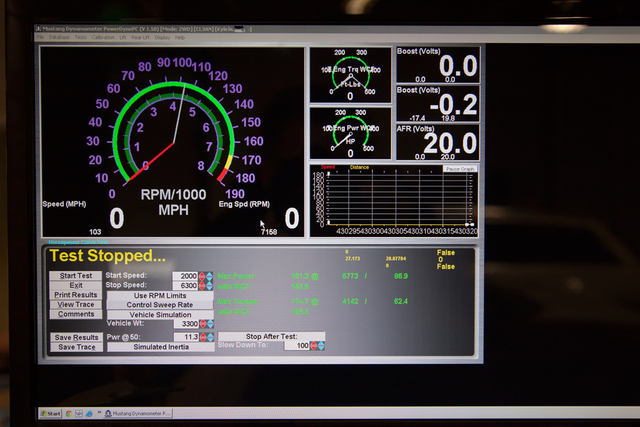Image resolution: width=640 pixels, height=427 pixels.
Task: Open the Windows Start menu
Action: 50,414
